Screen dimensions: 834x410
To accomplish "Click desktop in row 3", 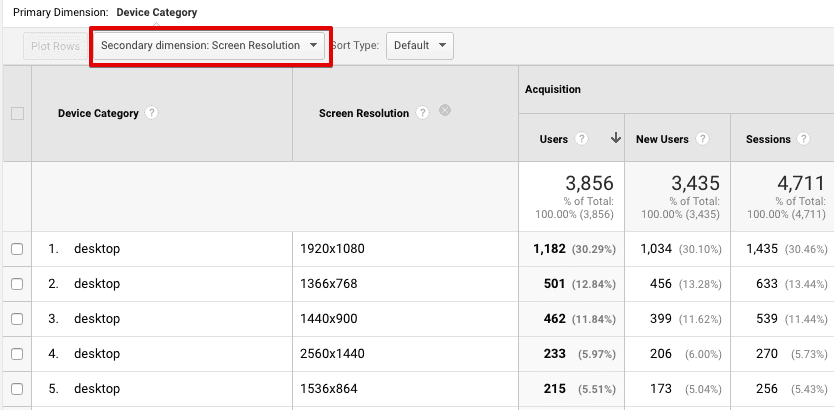I will click(x=97, y=319).
